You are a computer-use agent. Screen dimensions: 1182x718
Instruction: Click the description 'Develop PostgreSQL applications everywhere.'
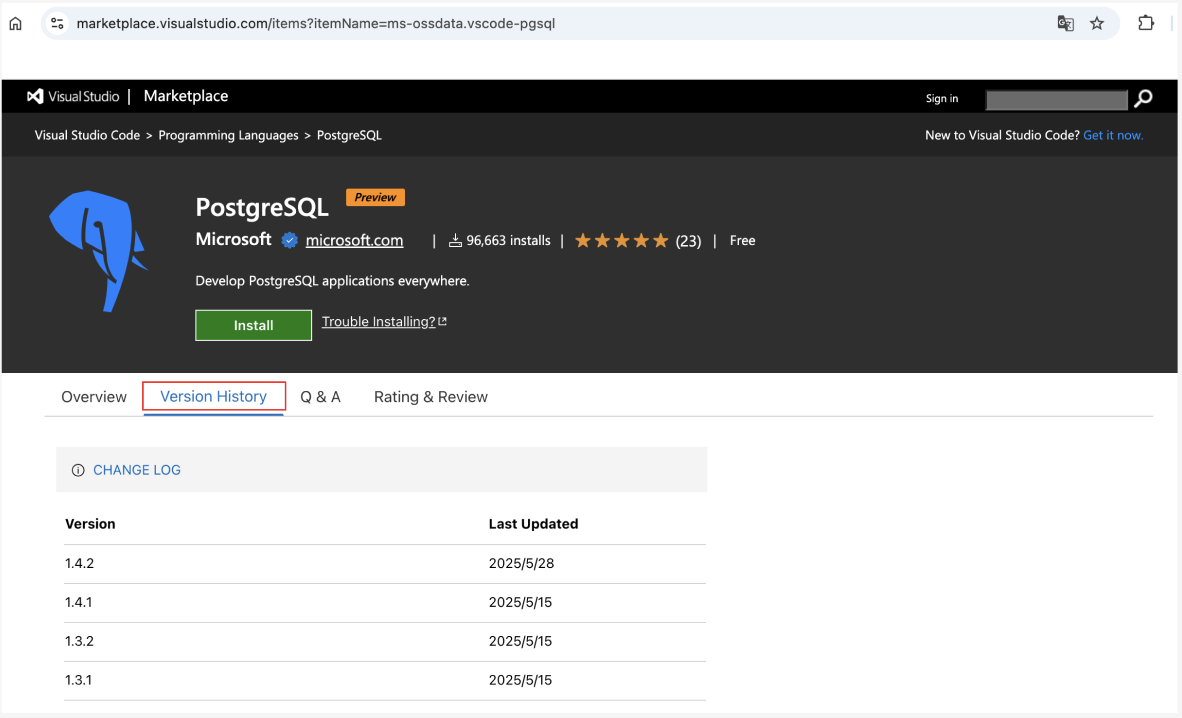pyautogui.click(x=332, y=281)
